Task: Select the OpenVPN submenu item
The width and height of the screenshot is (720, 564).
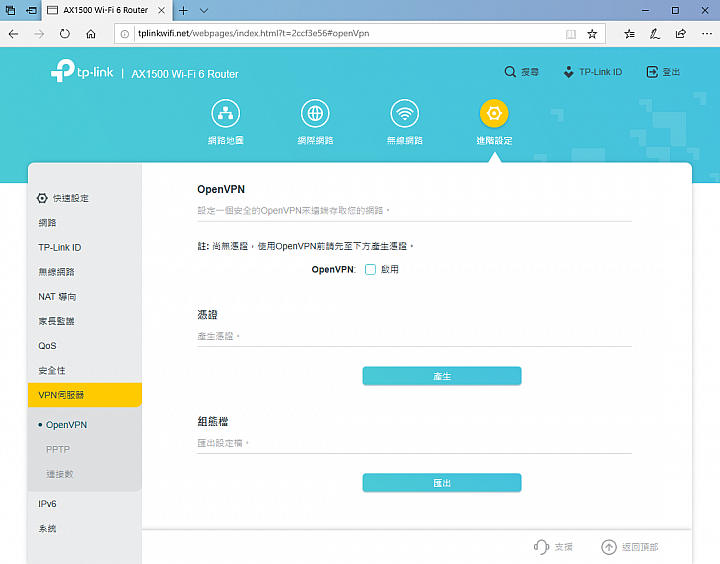Action: (67, 425)
